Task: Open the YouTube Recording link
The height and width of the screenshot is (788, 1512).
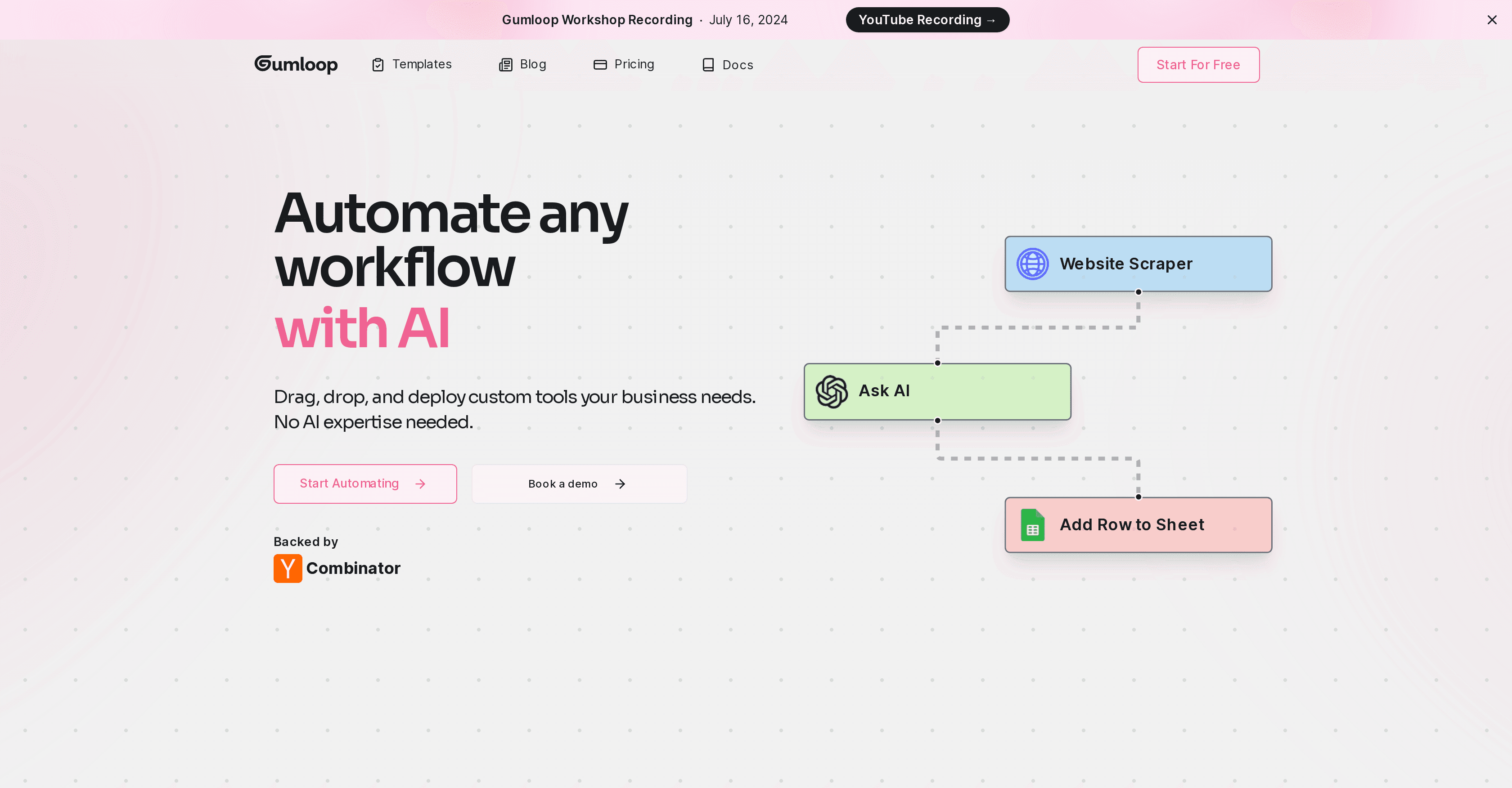Action: coord(927,19)
